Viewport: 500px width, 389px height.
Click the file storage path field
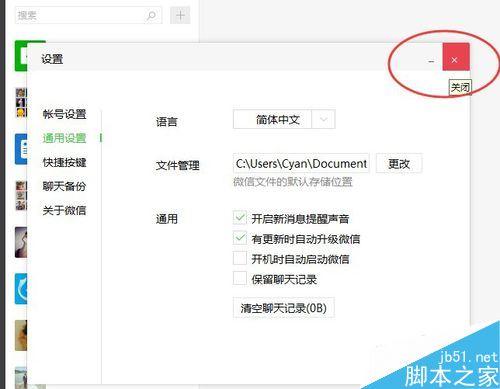(x=301, y=163)
